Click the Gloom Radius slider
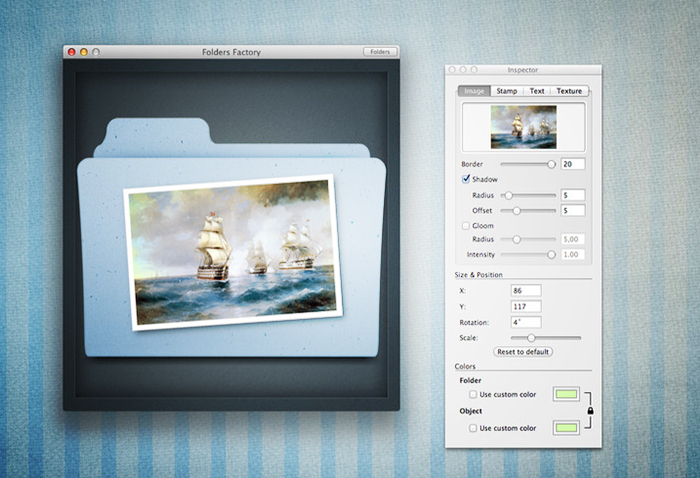700x478 pixels. [528, 239]
